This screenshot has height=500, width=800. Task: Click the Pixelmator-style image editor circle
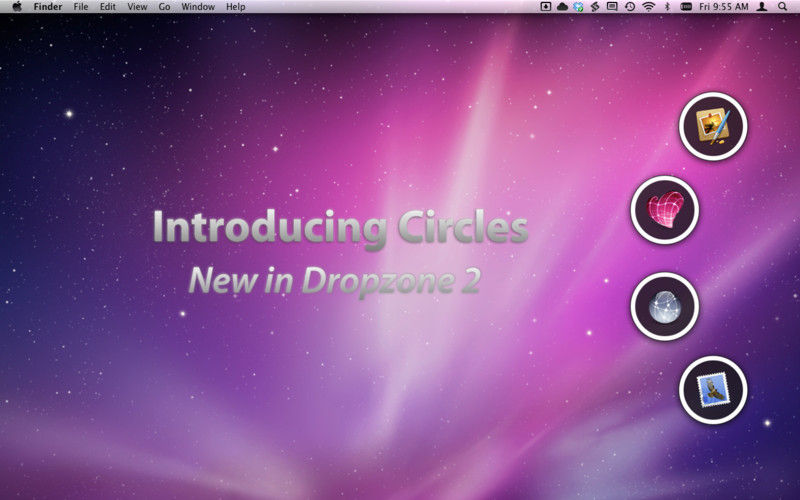(x=713, y=127)
